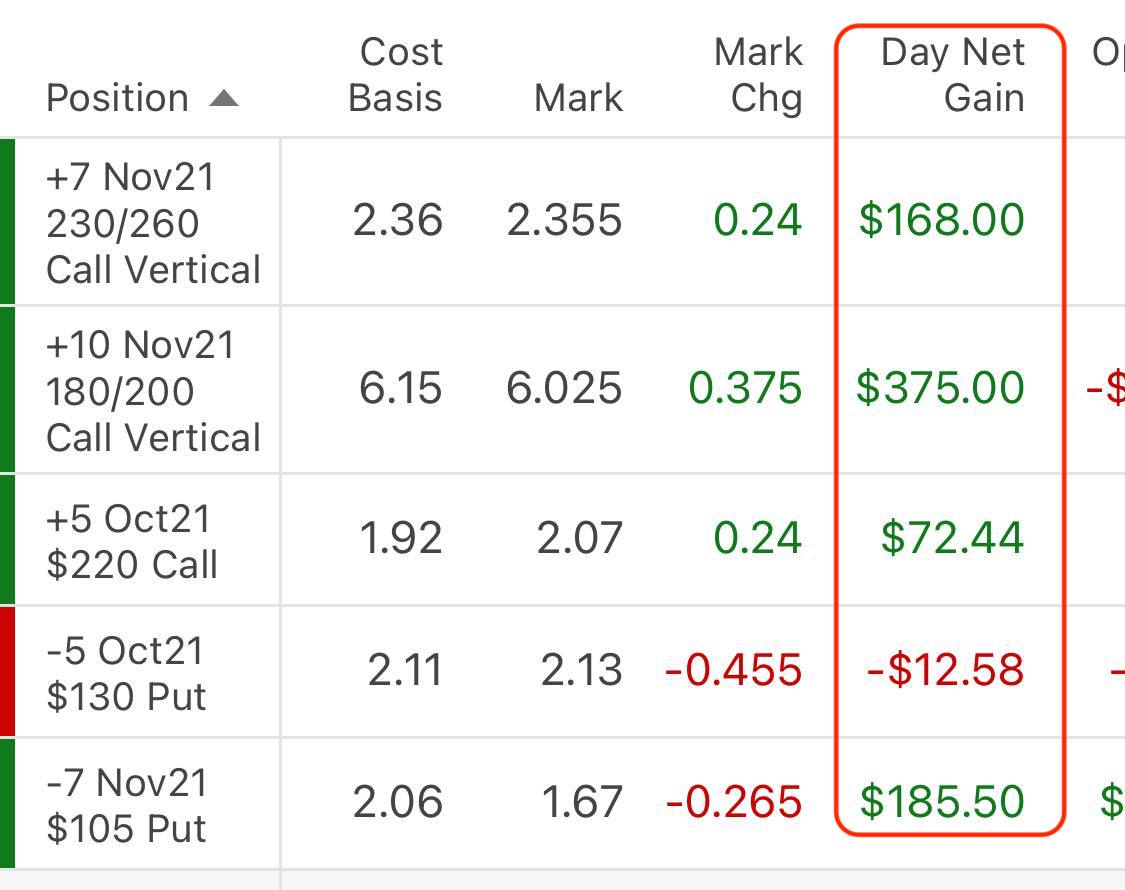Select the 6.15 cost basis cell
The height and width of the screenshot is (890, 1125).
400,388
